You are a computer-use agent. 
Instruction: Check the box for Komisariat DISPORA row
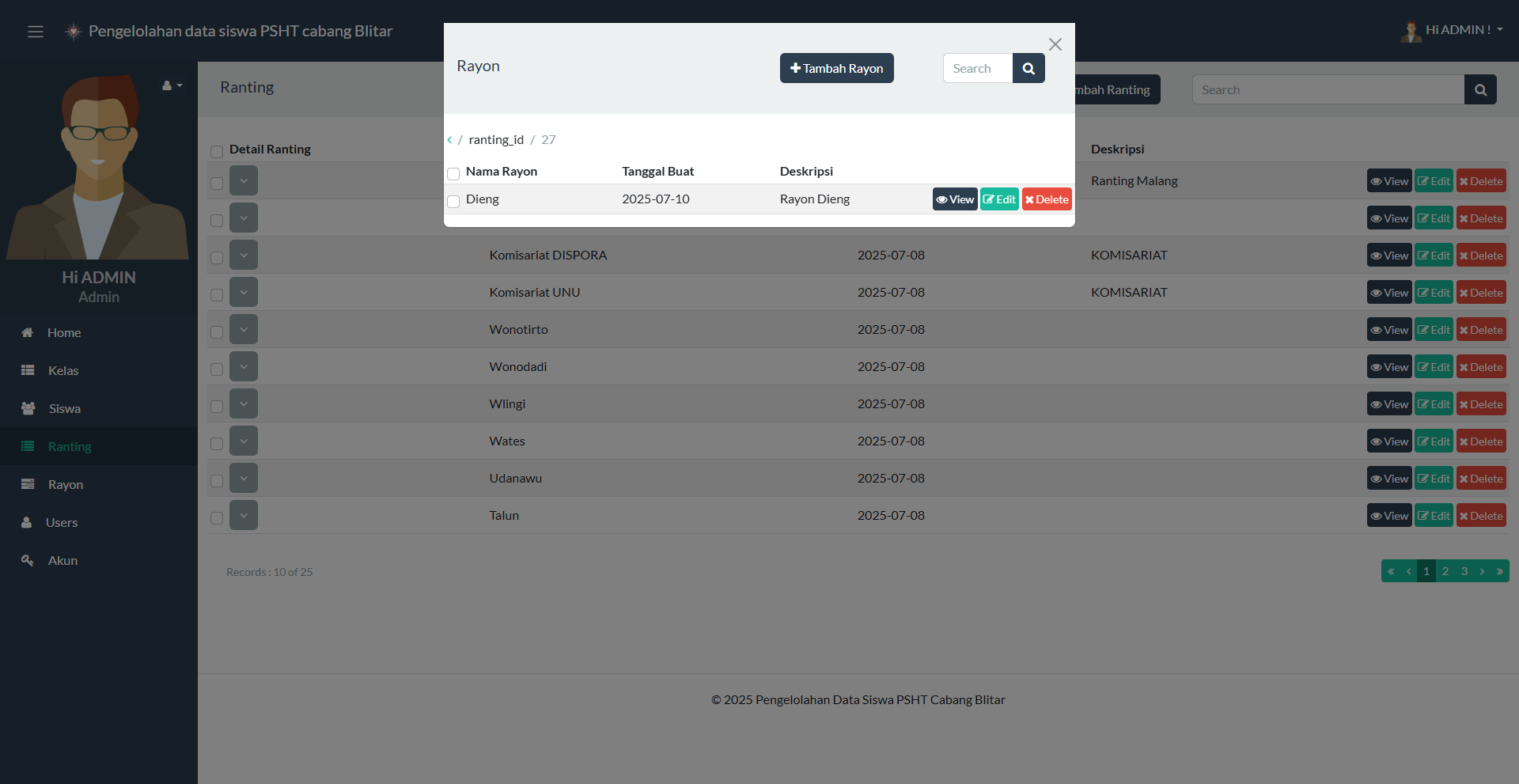pyautogui.click(x=217, y=258)
